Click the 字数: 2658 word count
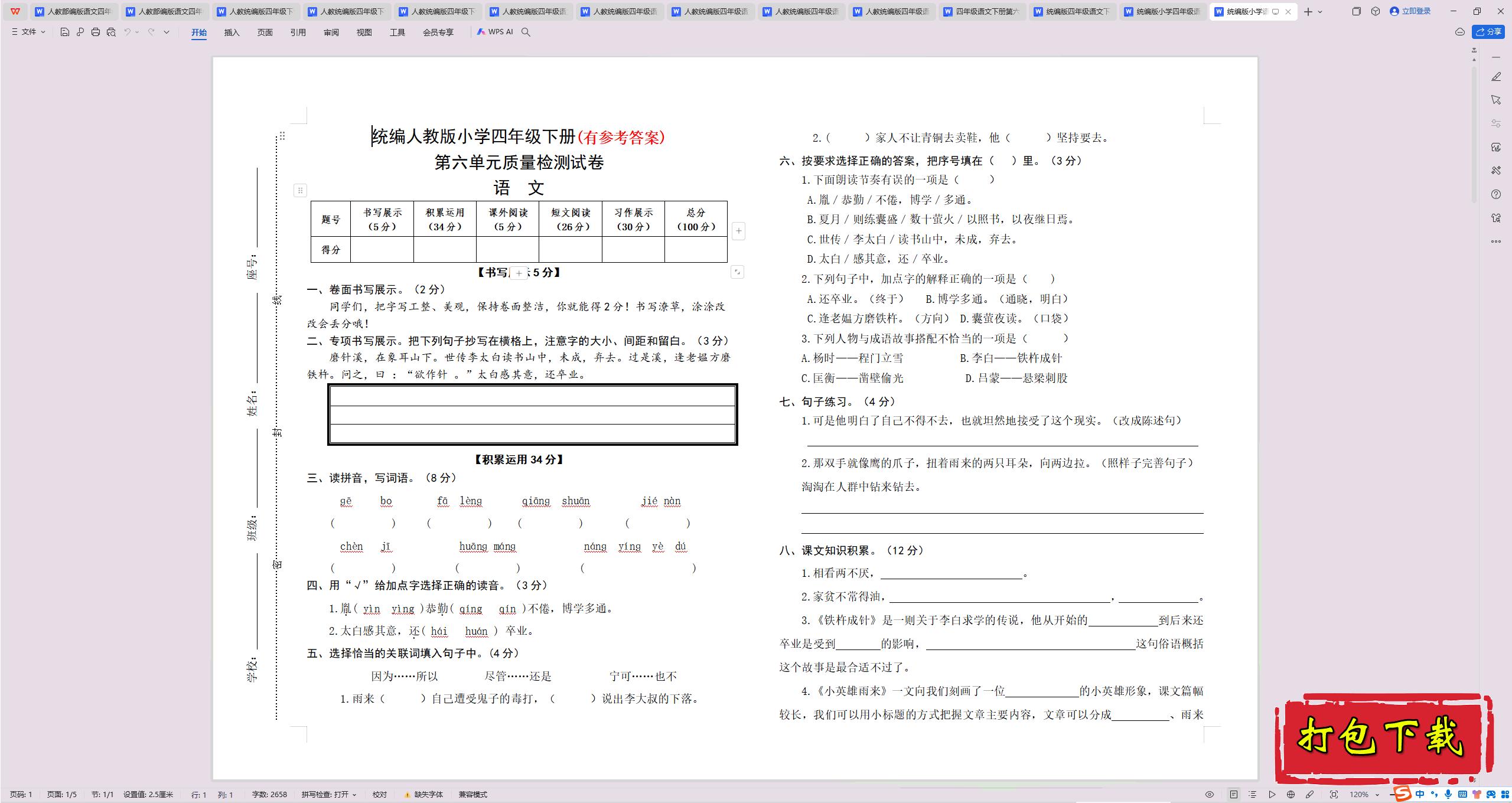This screenshot has width=1512, height=803. pos(269,795)
